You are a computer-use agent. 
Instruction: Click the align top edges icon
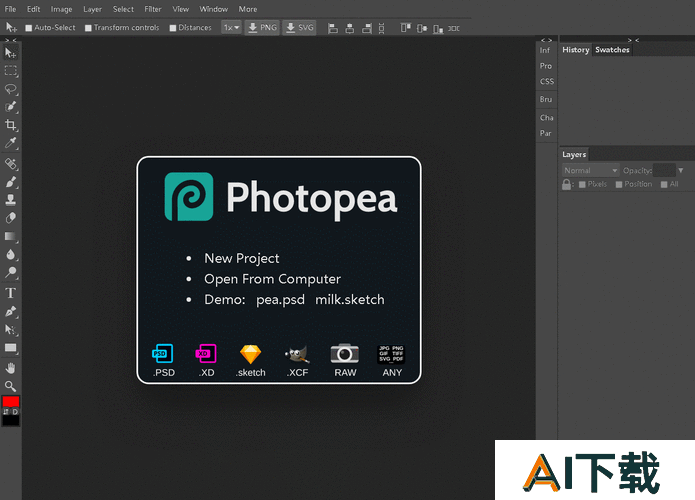click(x=406, y=28)
